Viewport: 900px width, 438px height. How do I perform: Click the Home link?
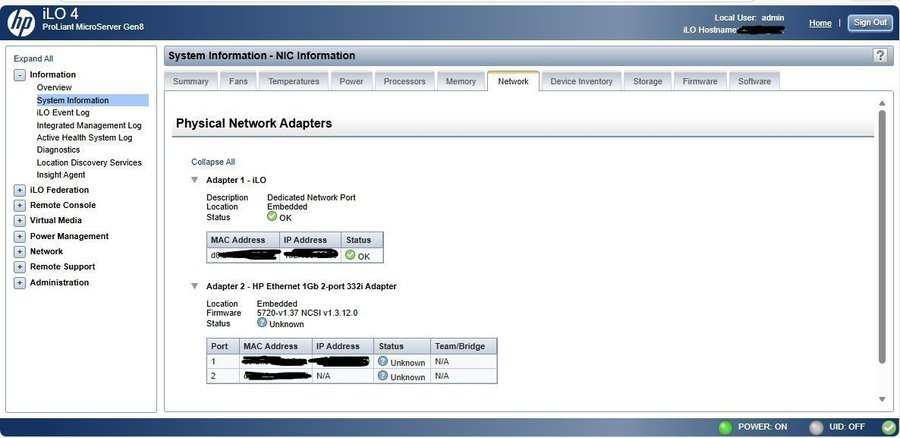[x=820, y=23]
